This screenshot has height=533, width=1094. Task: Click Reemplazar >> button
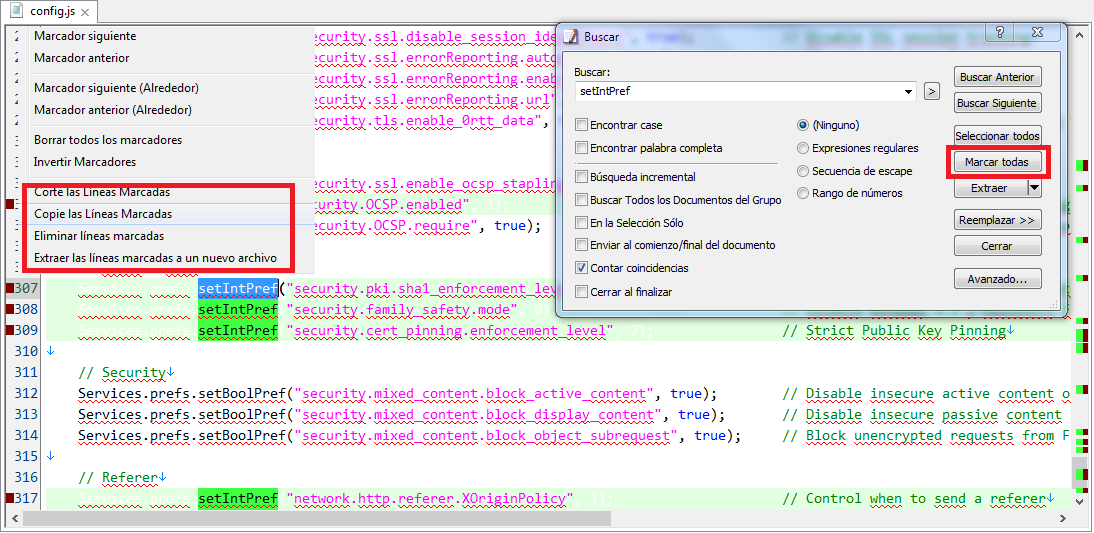[x=997, y=219]
